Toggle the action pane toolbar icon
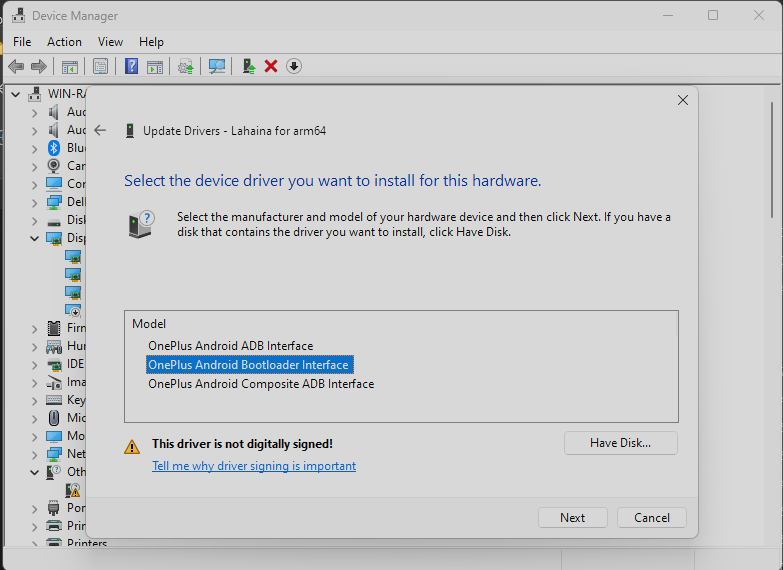 (155, 66)
